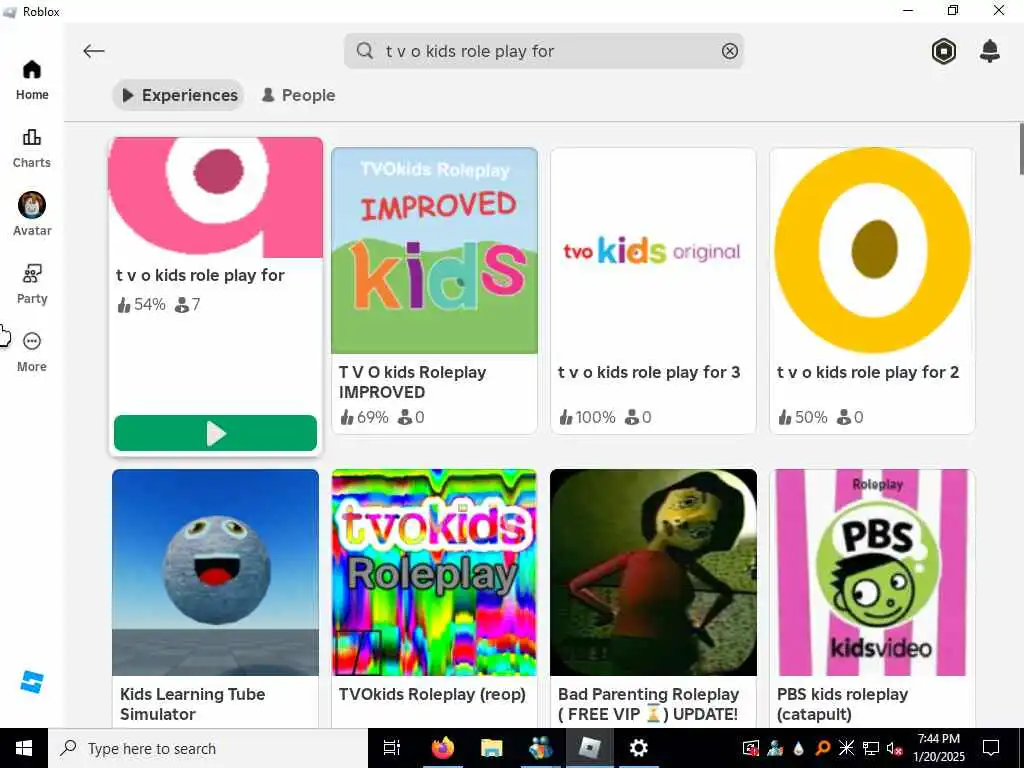Click the search magnifier icon
The width and height of the screenshot is (1024, 768).
[364, 51]
